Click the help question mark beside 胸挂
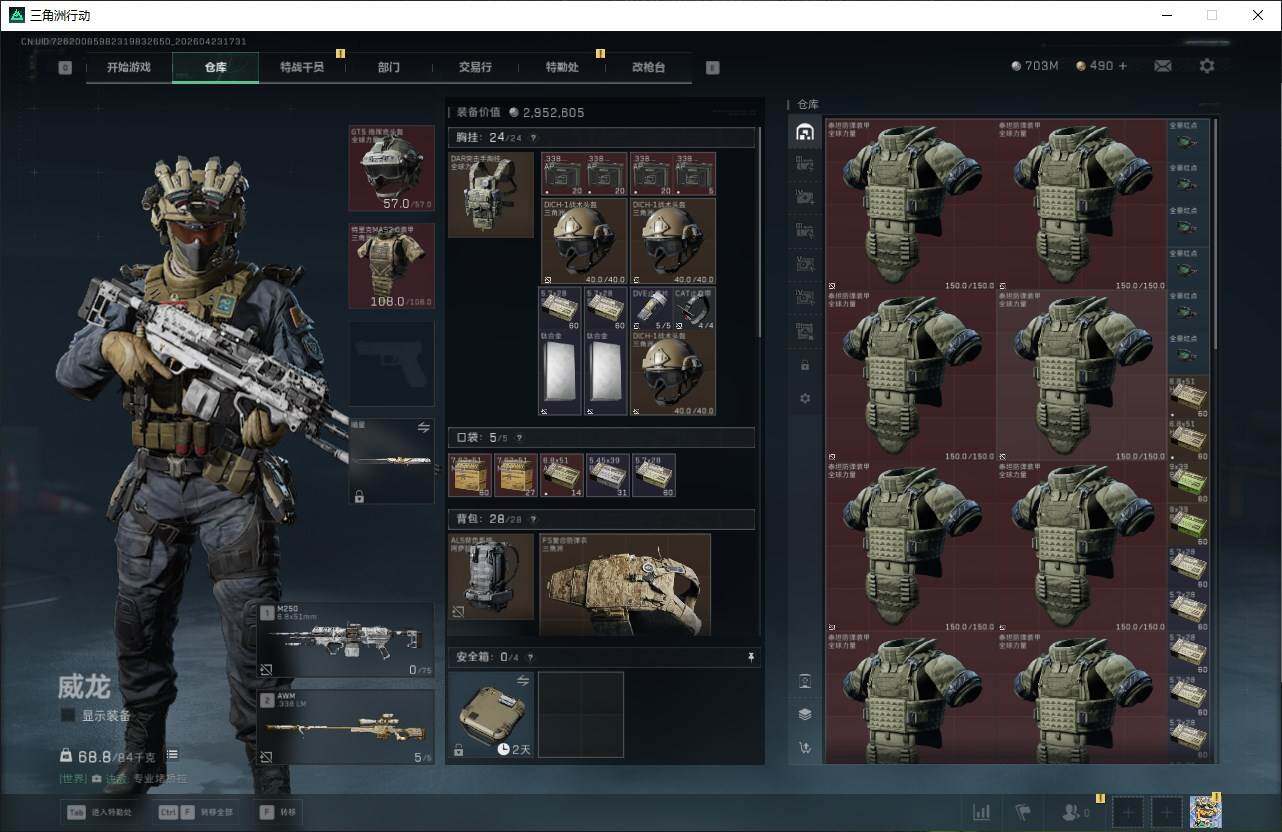The height and width of the screenshot is (832, 1282). point(533,138)
